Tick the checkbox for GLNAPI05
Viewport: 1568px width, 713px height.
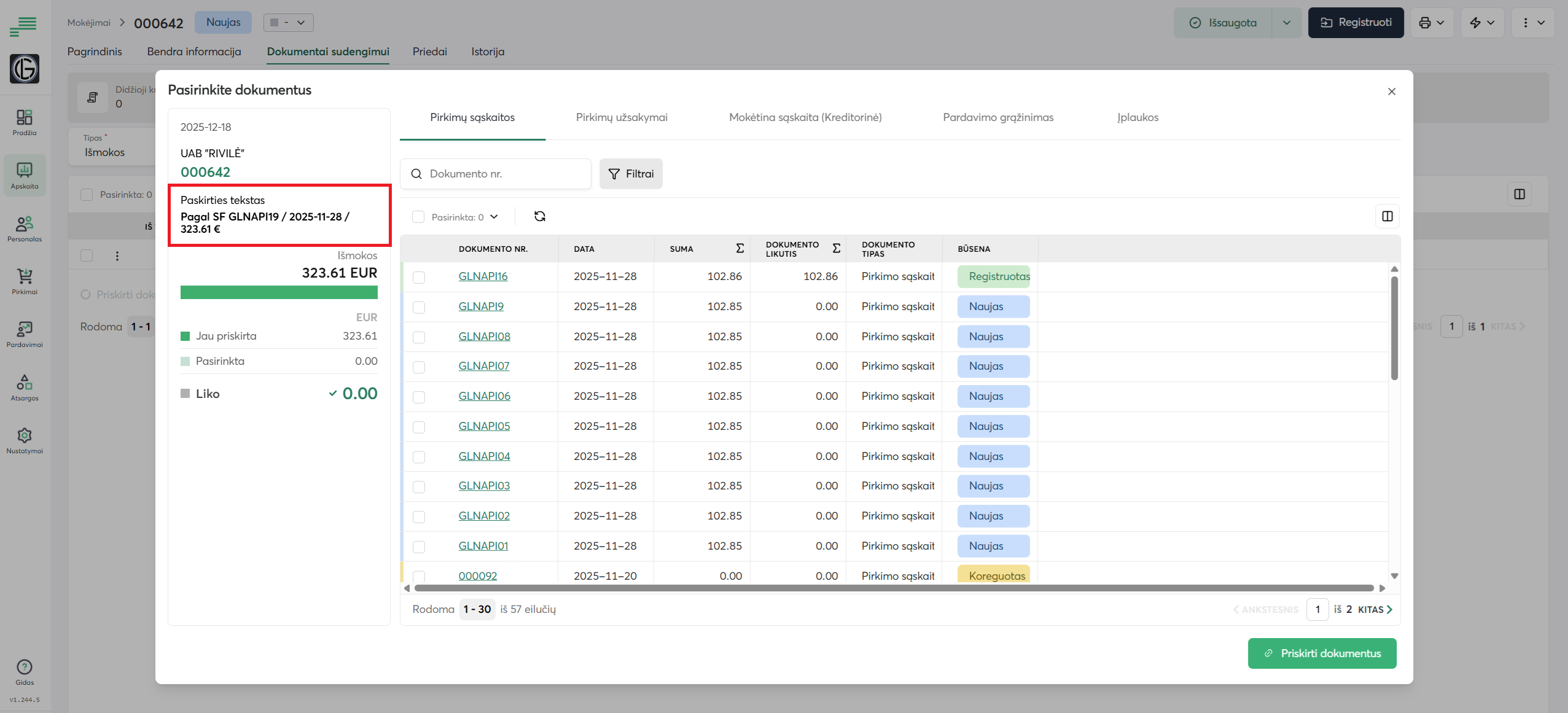click(x=419, y=427)
